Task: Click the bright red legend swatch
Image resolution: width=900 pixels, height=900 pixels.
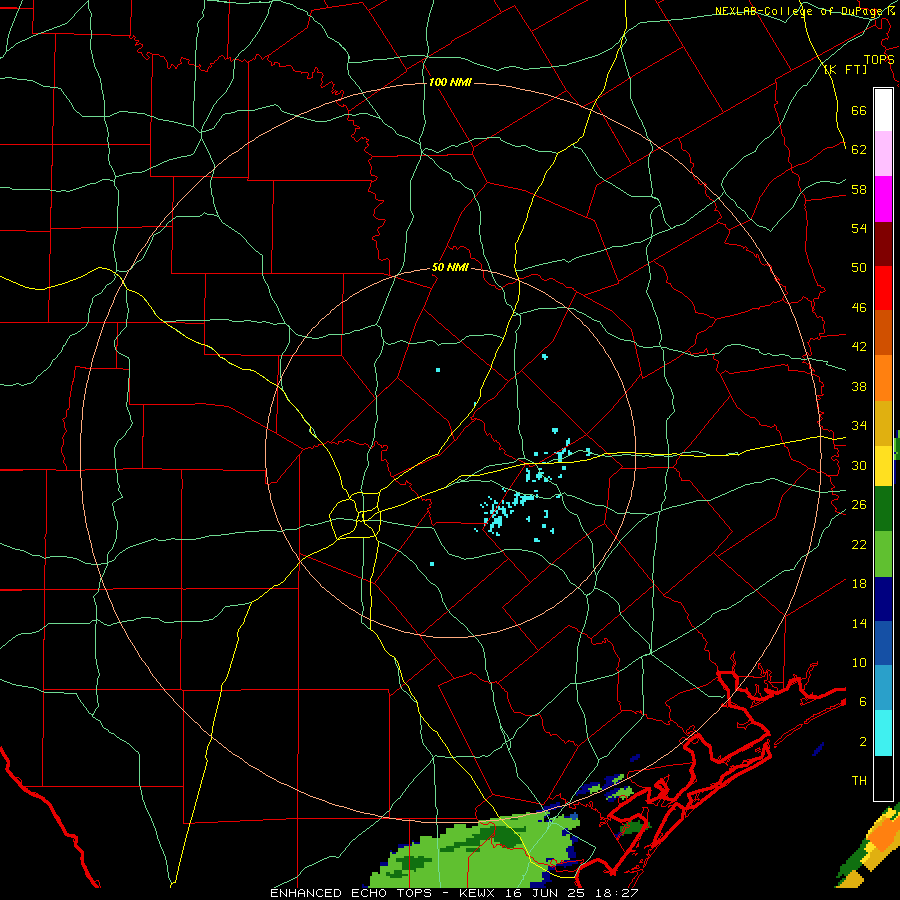Action: click(883, 288)
